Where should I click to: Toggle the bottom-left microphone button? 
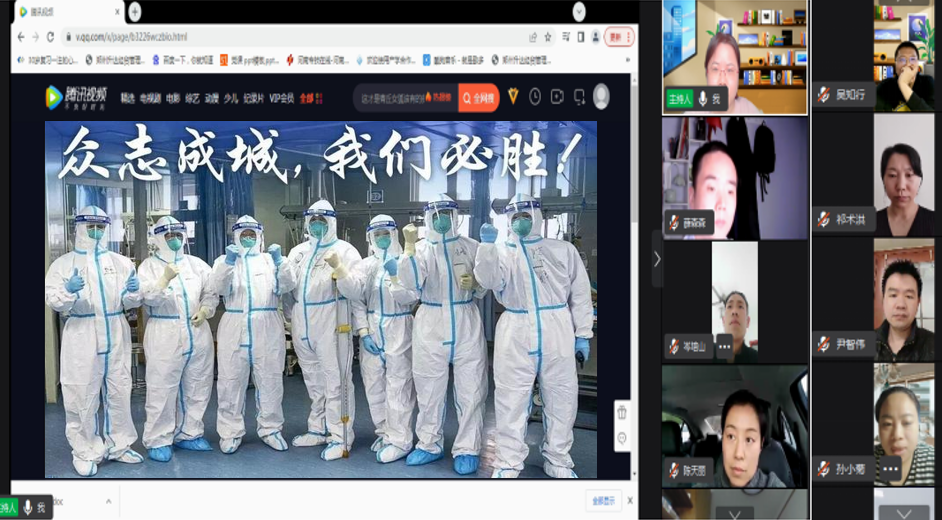tap(28, 508)
